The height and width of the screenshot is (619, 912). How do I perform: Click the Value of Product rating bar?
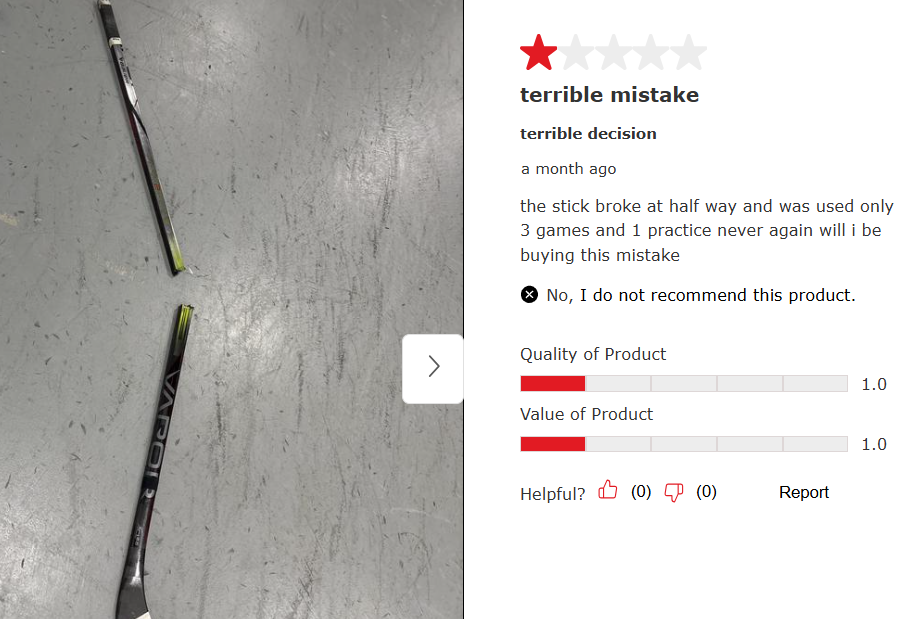point(684,444)
